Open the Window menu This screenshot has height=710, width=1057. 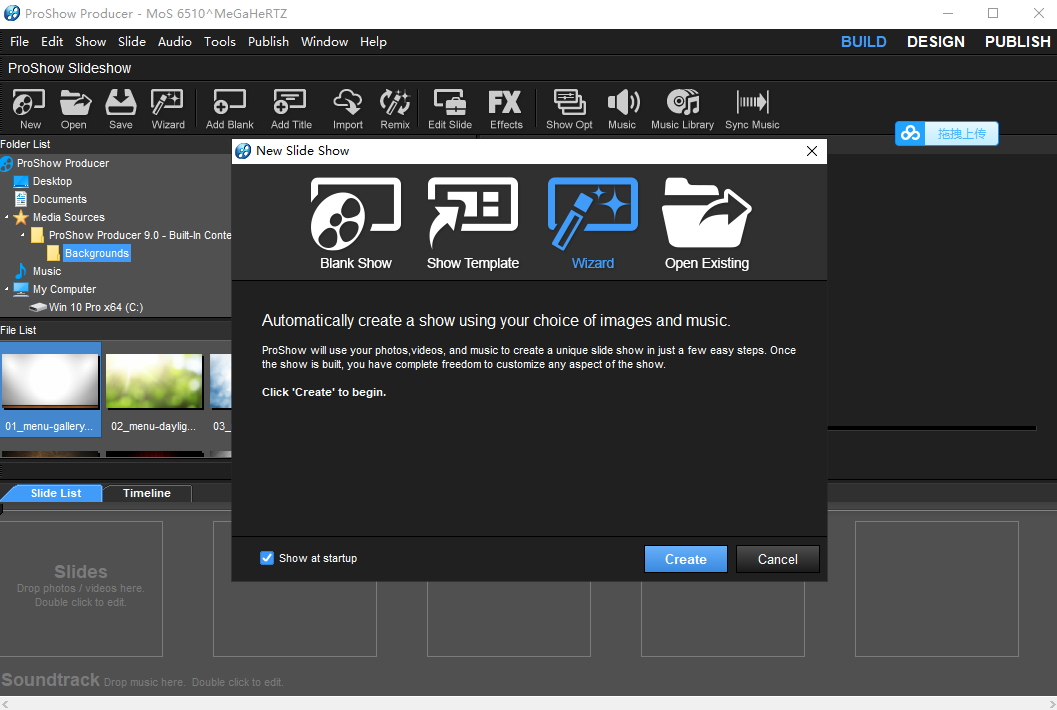point(324,42)
